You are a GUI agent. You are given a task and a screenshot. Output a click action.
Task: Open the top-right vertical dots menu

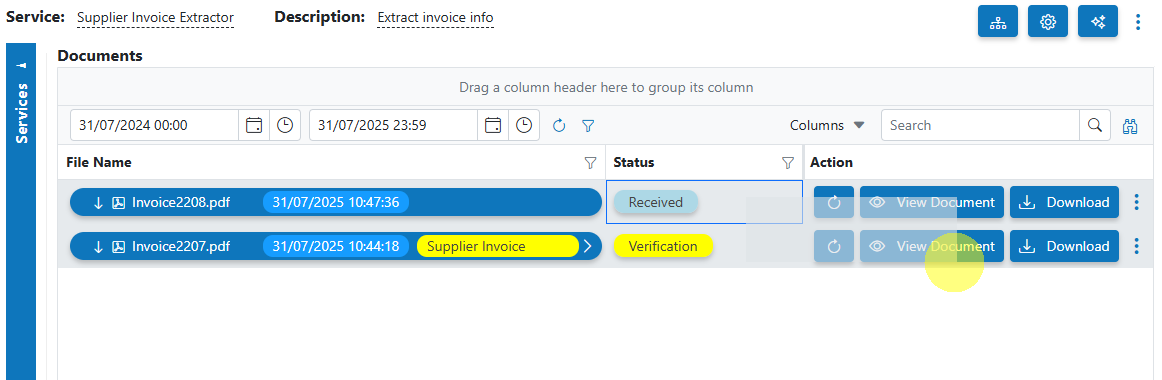[1138, 21]
